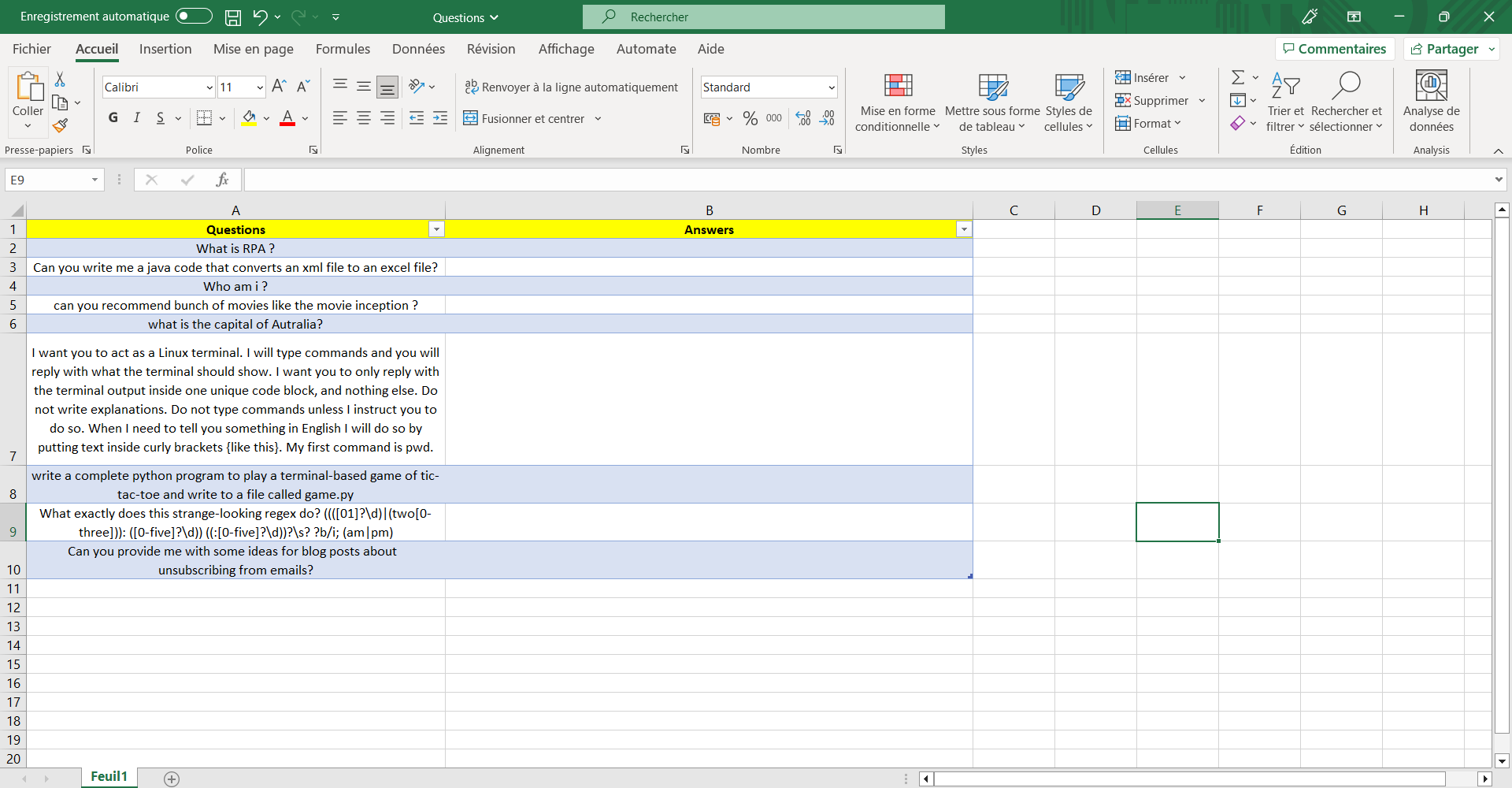The width and height of the screenshot is (1512, 788).
Task: Toggle the Enregistrement automatique switch
Action: pos(194,17)
